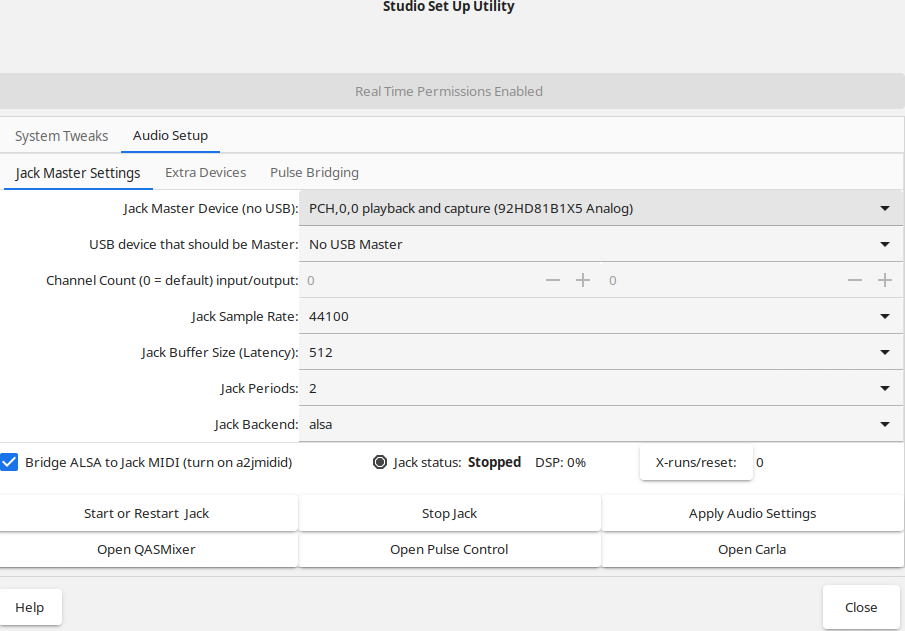Increase the output channel count with plus
The image size is (905, 631).
(885, 281)
